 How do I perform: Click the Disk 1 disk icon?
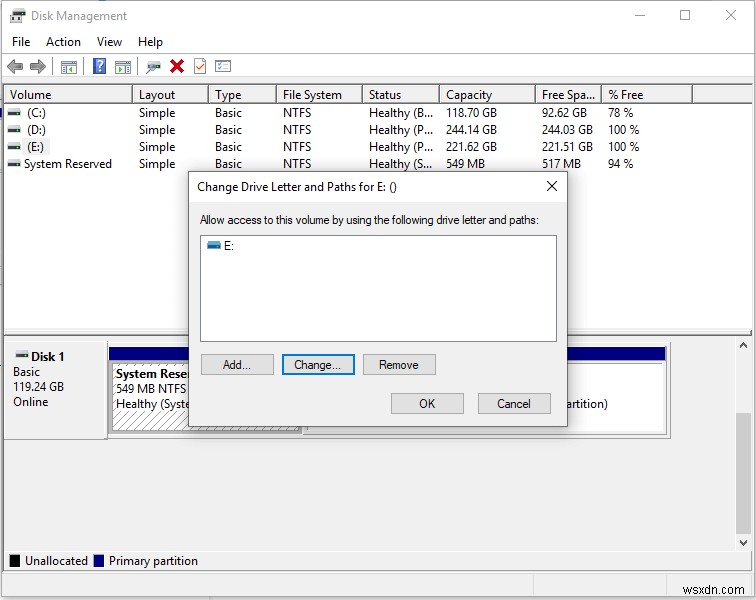22,355
